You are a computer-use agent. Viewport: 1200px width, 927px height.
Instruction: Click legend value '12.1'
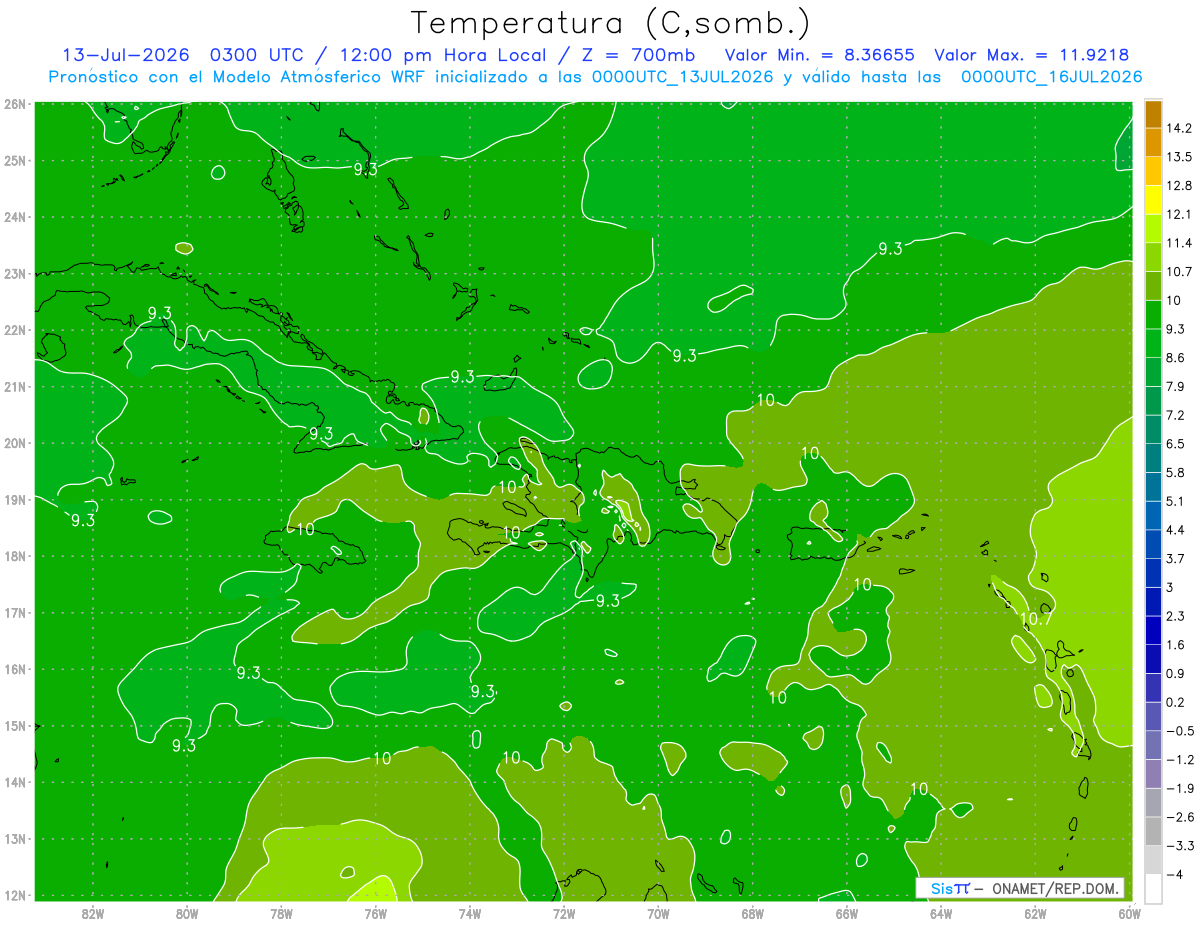[x=1180, y=215]
